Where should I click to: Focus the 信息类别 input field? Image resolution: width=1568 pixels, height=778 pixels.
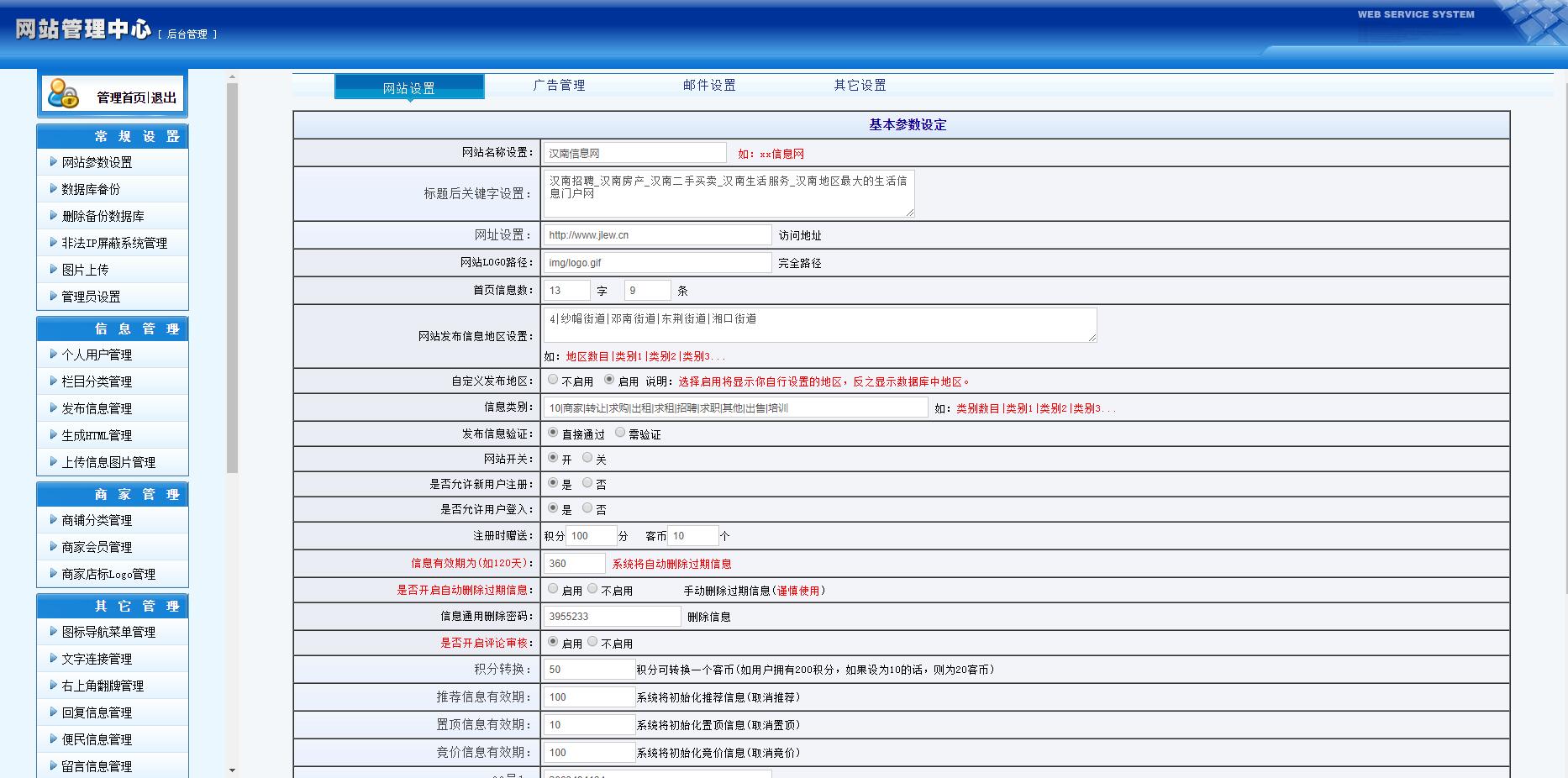pyautogui.click(x=735, y=407)
